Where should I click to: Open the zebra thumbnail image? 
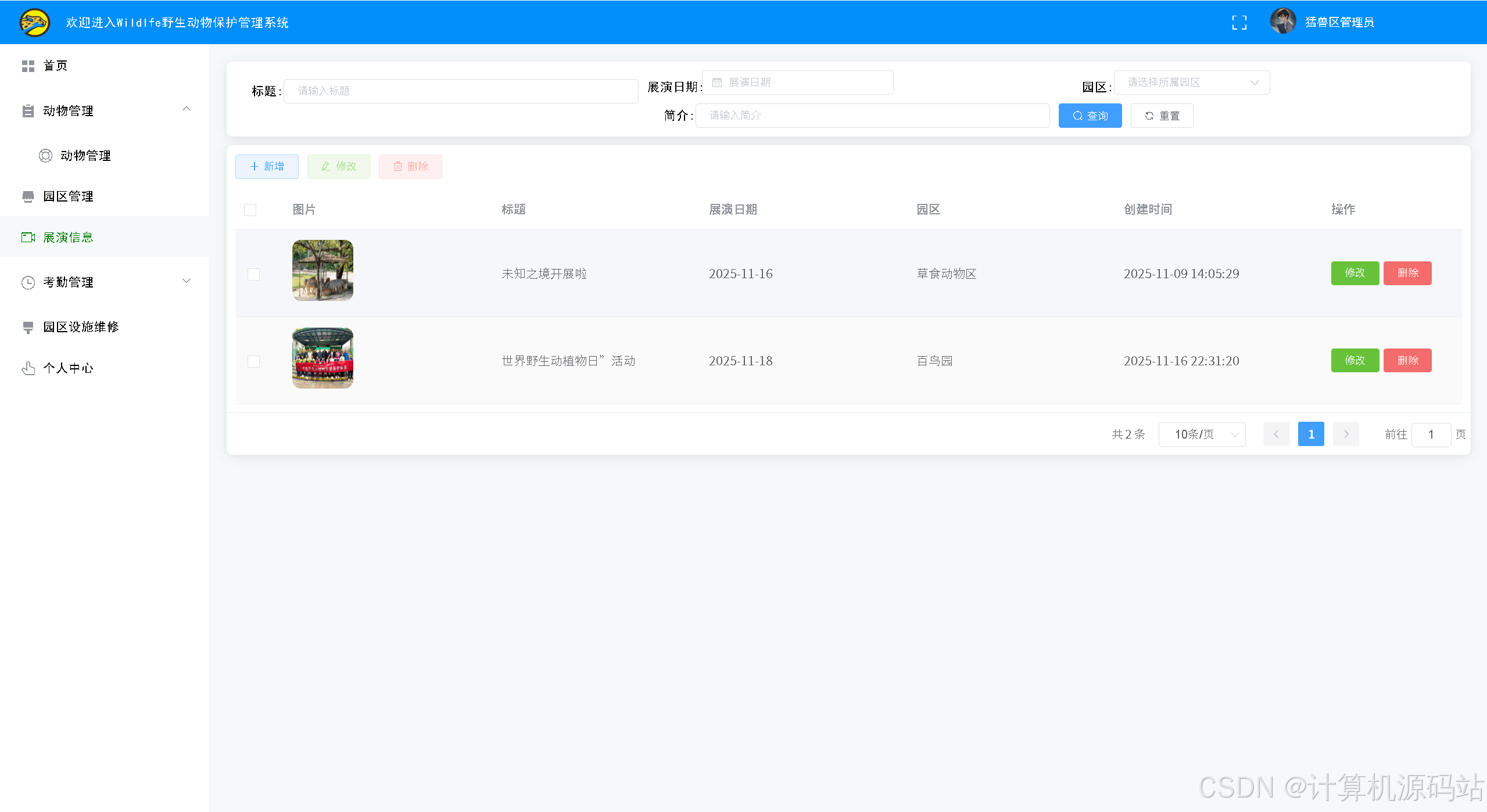pos(323,270)
